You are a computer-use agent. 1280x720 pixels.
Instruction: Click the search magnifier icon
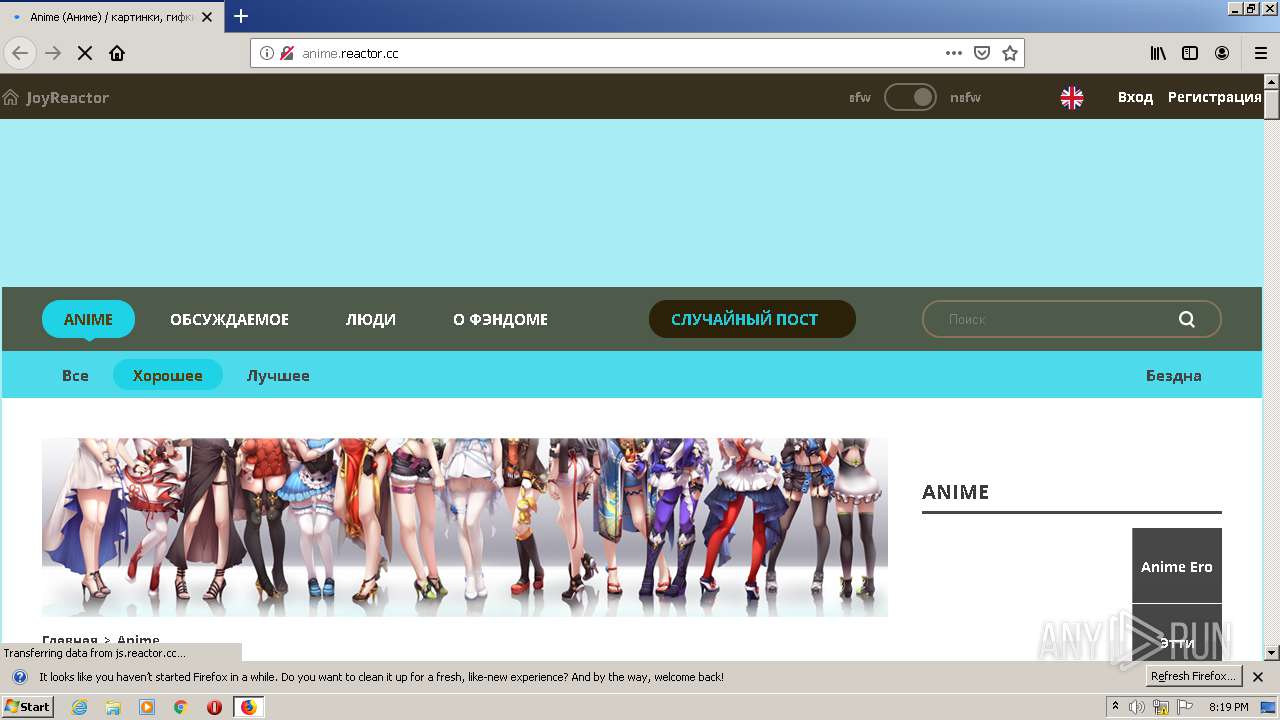point(1187,319)
